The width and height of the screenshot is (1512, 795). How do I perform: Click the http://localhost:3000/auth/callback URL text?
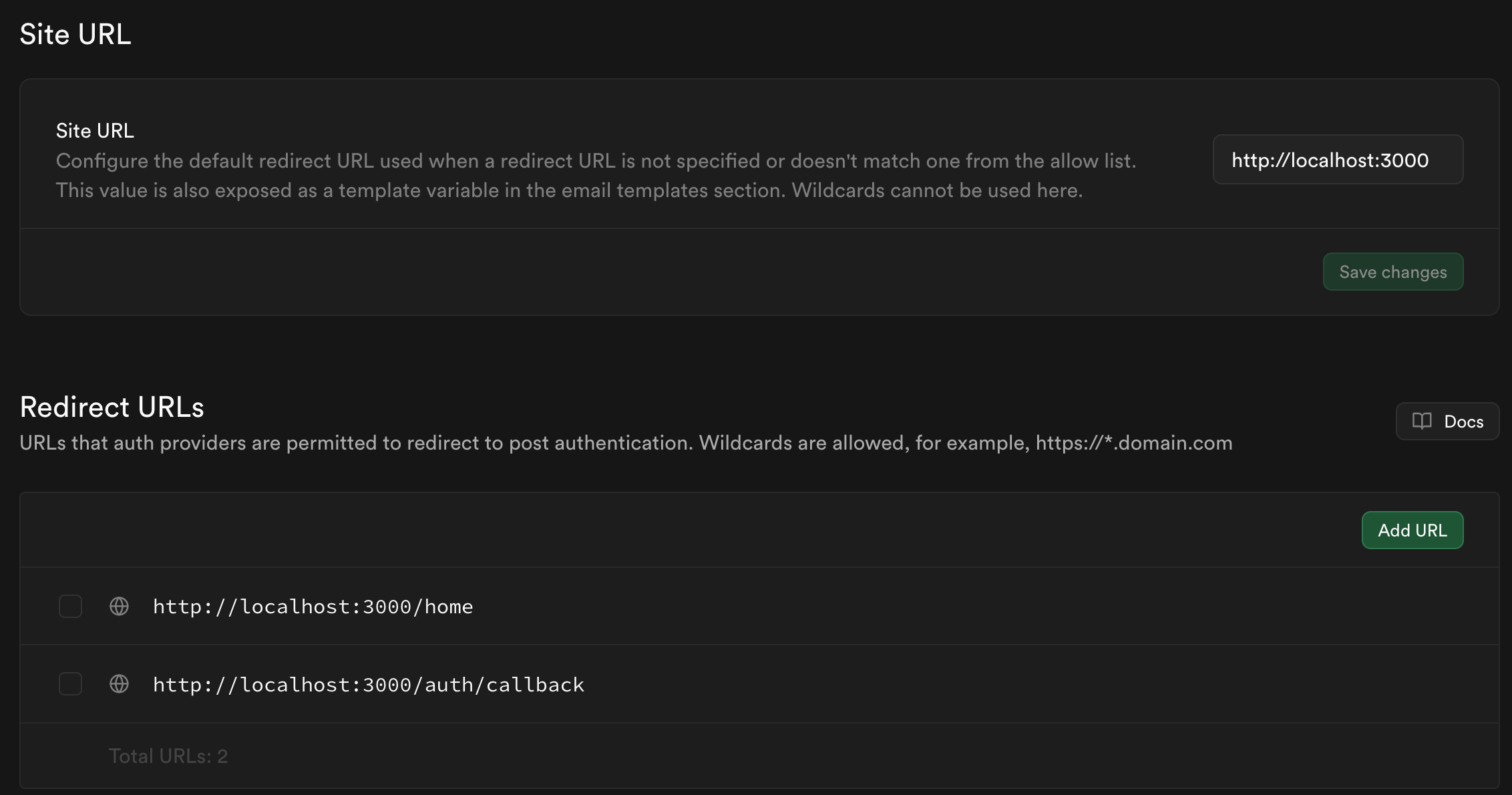tap(369, 685)
